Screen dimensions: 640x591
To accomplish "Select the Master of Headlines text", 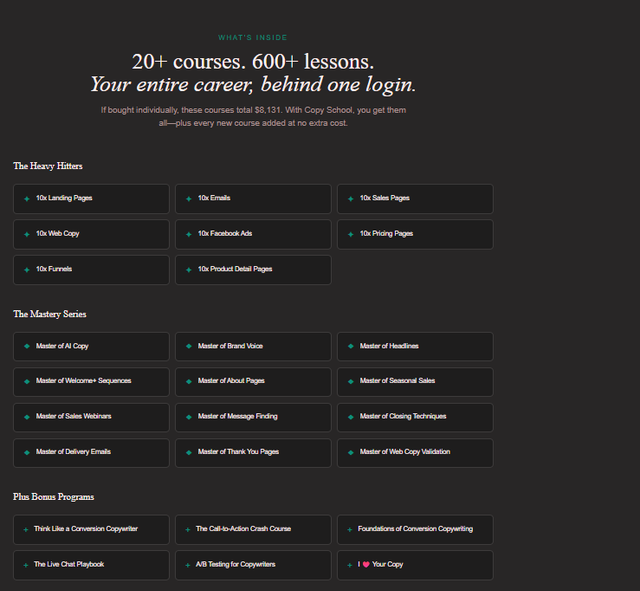I will point(389,346).
